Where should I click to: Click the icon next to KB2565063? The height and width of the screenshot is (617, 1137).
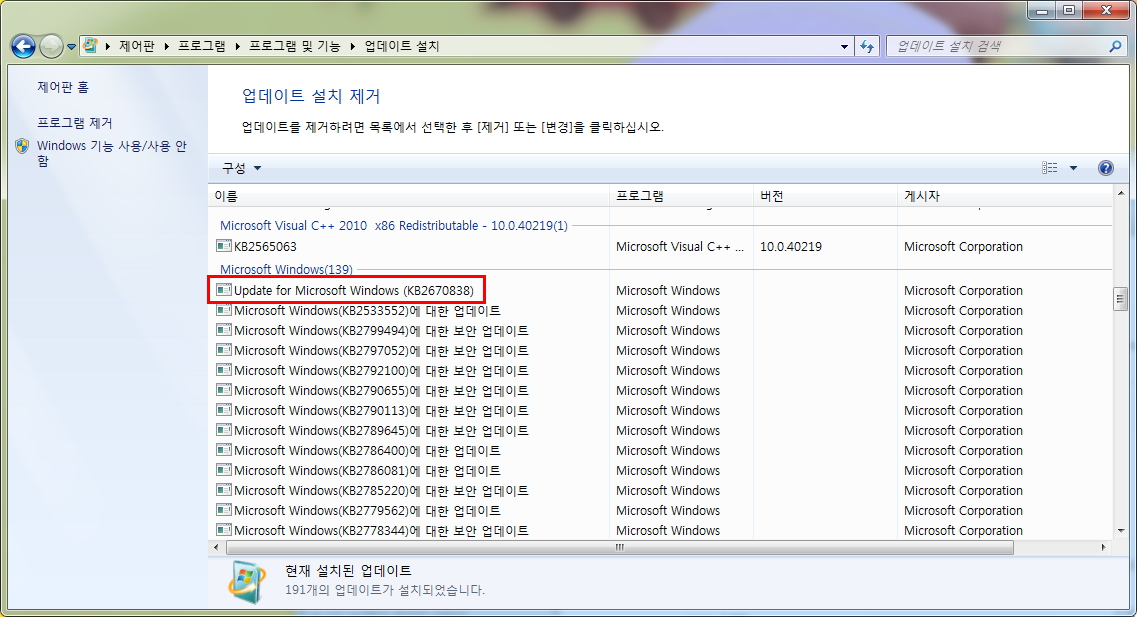point(224,246)
